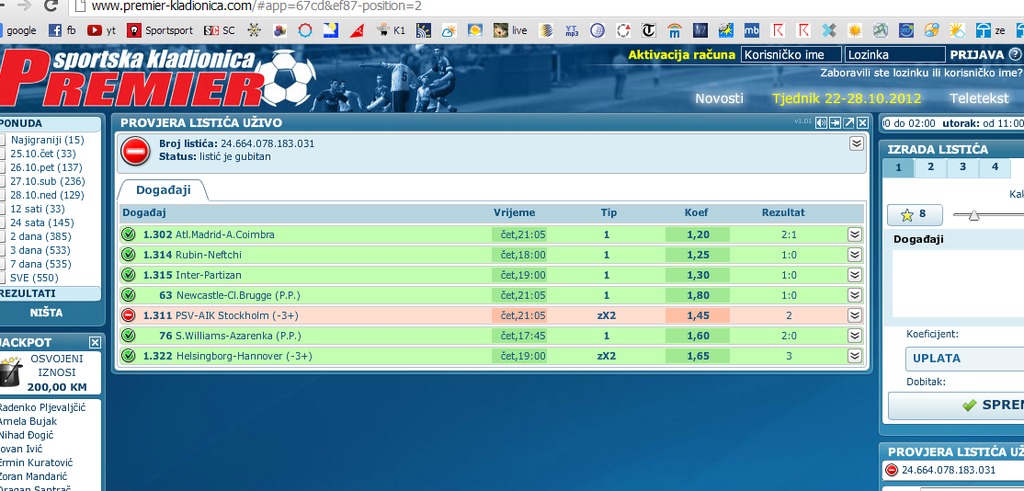Click the REZULTATI section header

[x=49, y=294]
